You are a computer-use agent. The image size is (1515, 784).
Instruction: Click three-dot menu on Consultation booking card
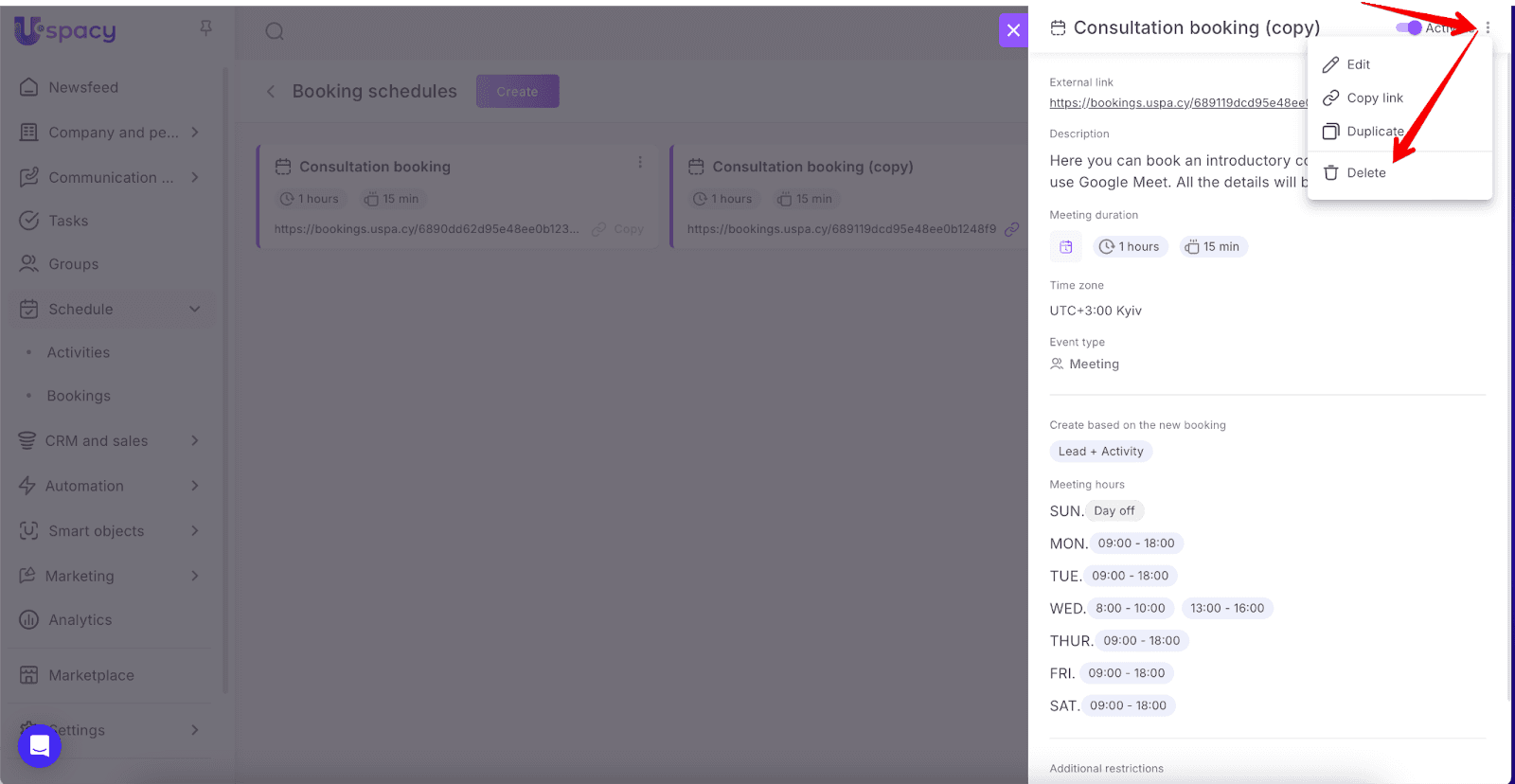[x=640, y=163]
